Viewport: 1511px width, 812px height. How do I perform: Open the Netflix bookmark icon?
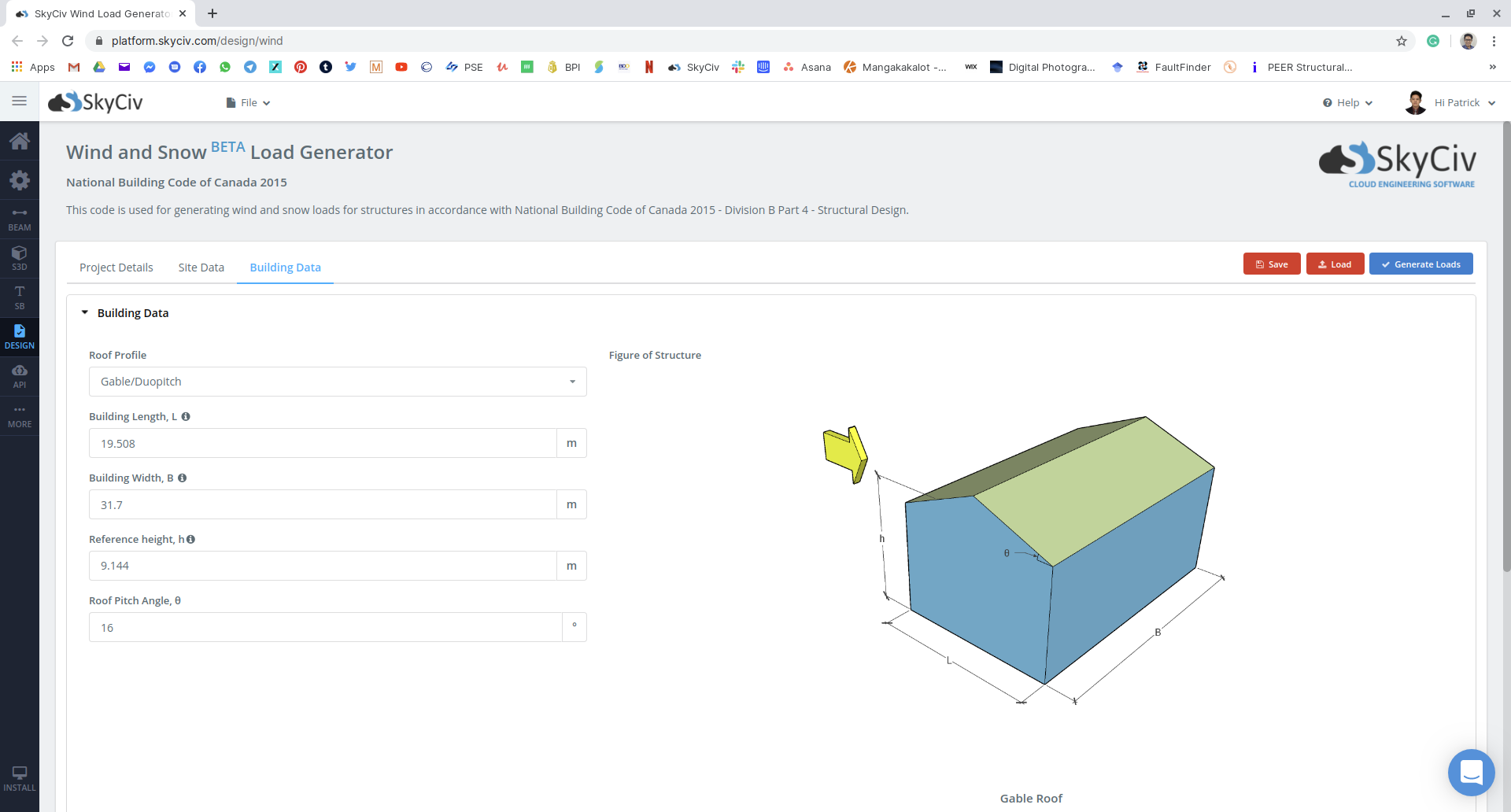[649, 67]
